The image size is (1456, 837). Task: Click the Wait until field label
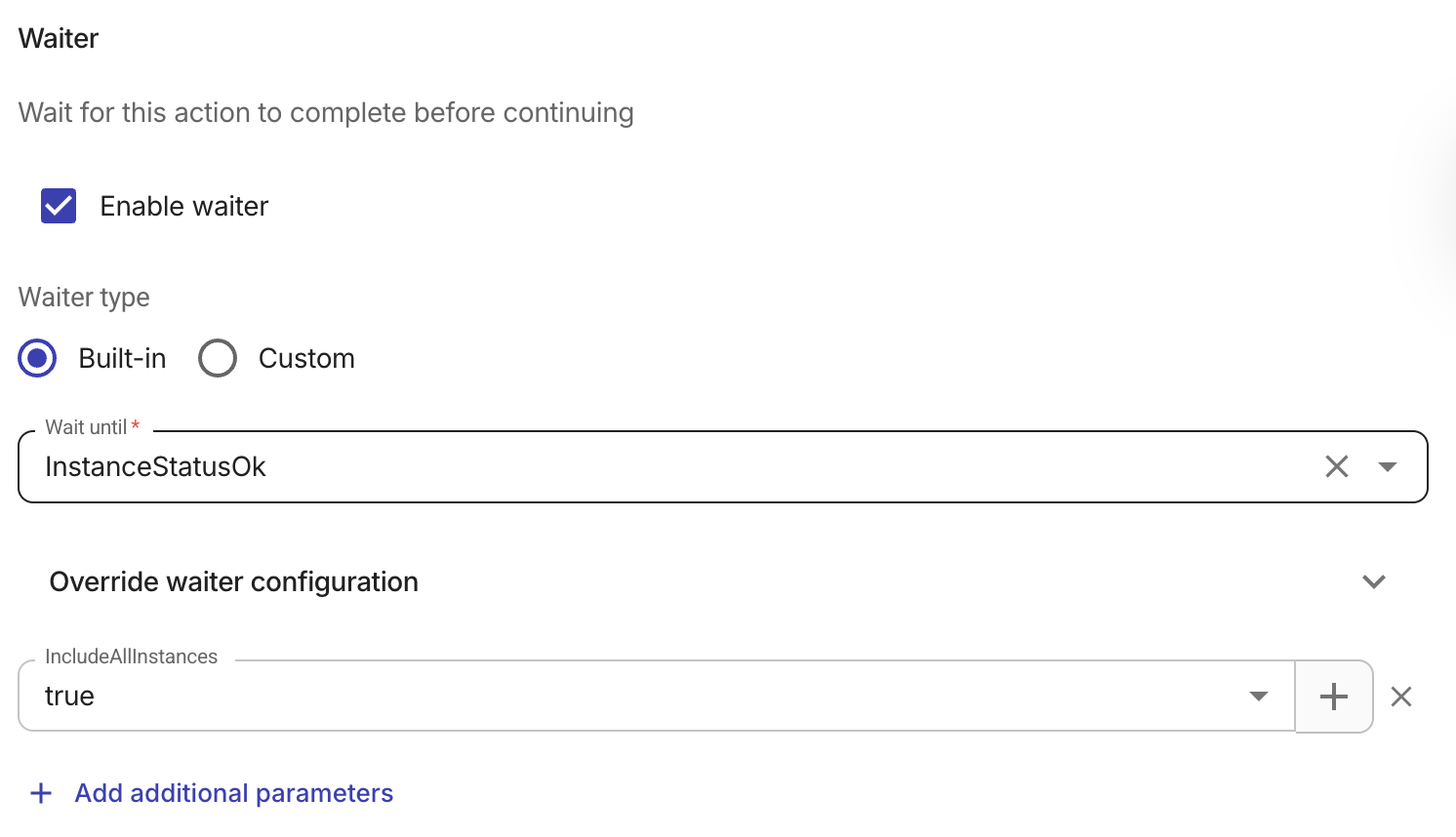86,427
